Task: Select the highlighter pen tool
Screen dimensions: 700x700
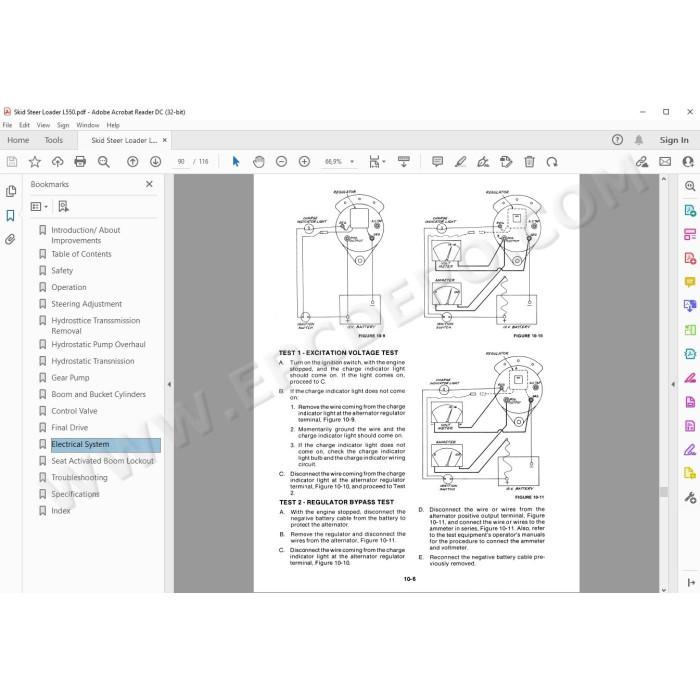Action: point(460,162)
